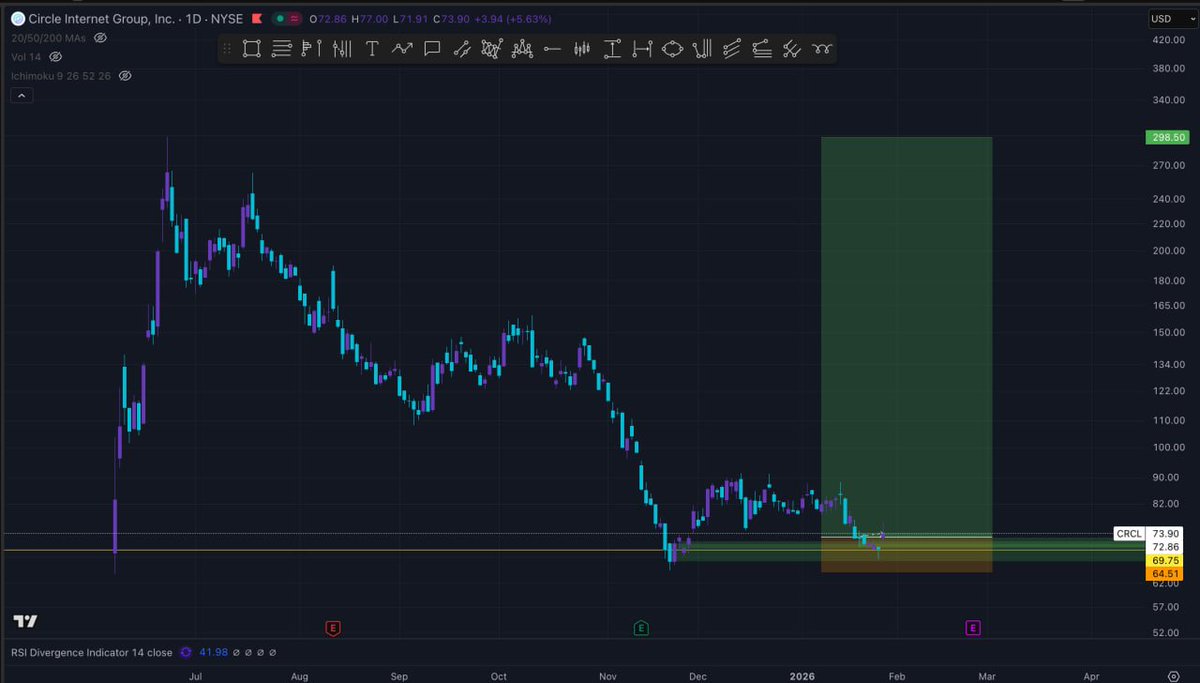1200x683 pixels.
Task: Click the 20/50/200 MAs indicator label
Action: coord(47,37)
